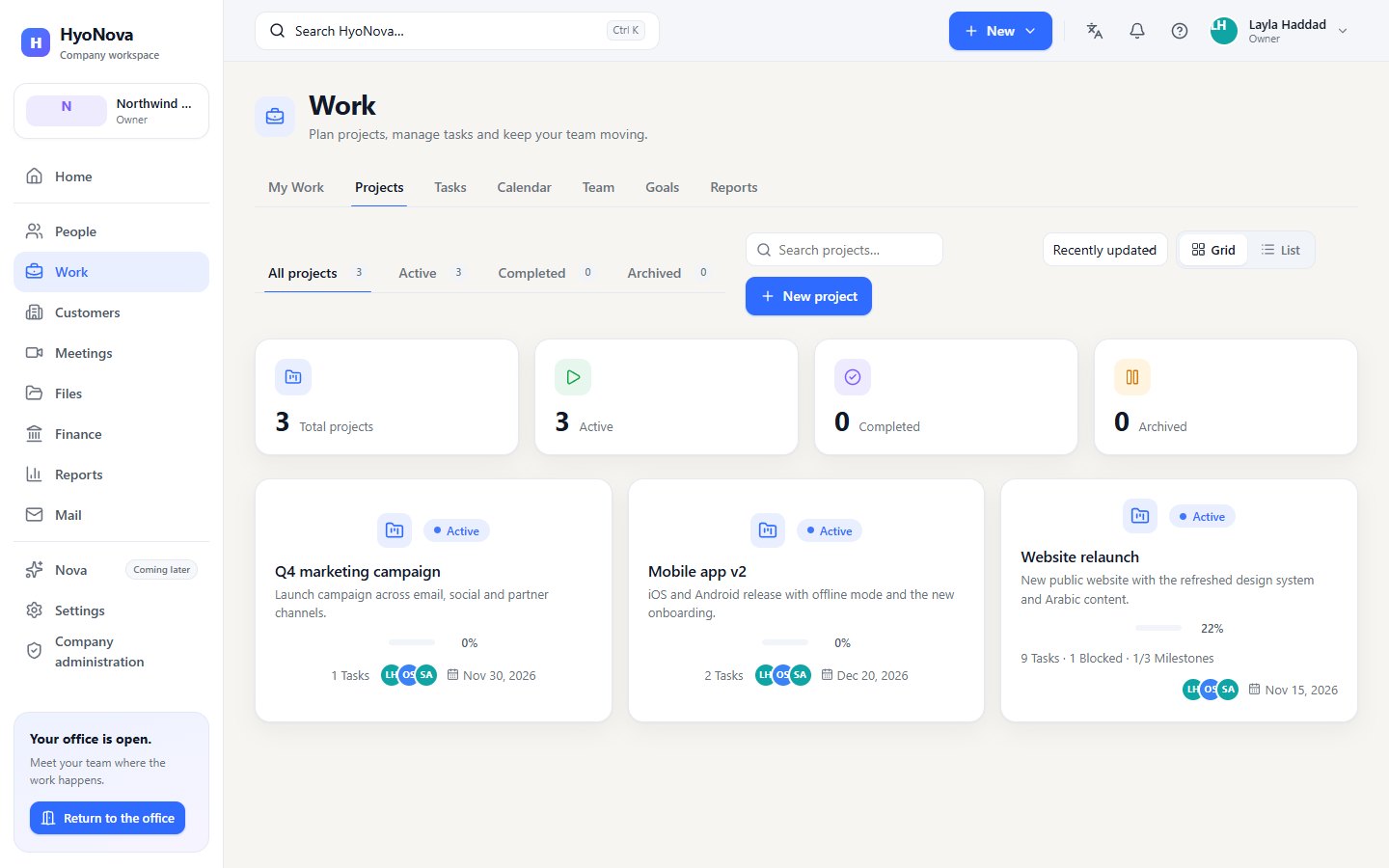Click the Customers building icon
The height and width of the screenshot is (868, 1389).
click(35, 312)
